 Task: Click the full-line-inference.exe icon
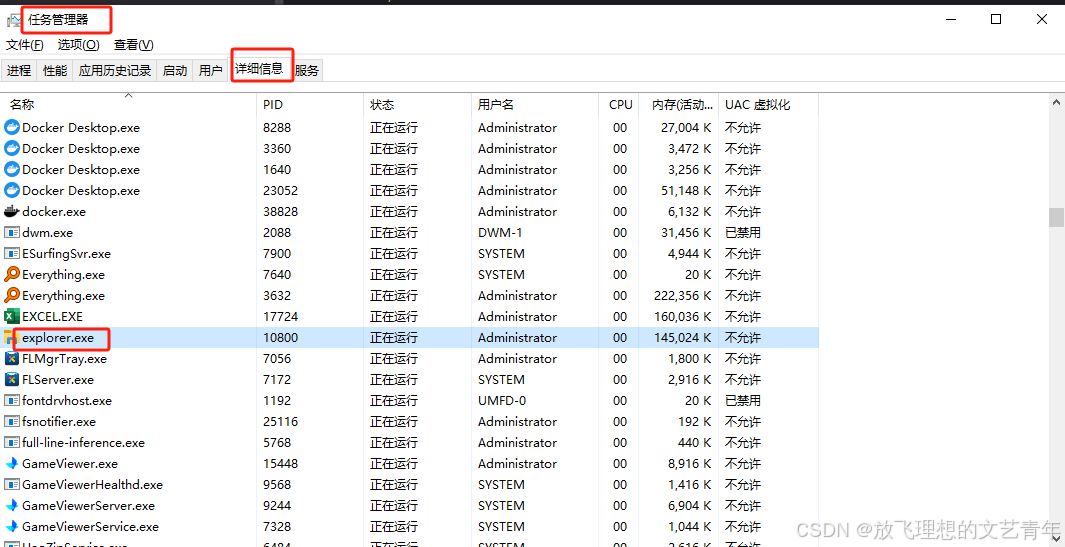(x=12, y=442)
